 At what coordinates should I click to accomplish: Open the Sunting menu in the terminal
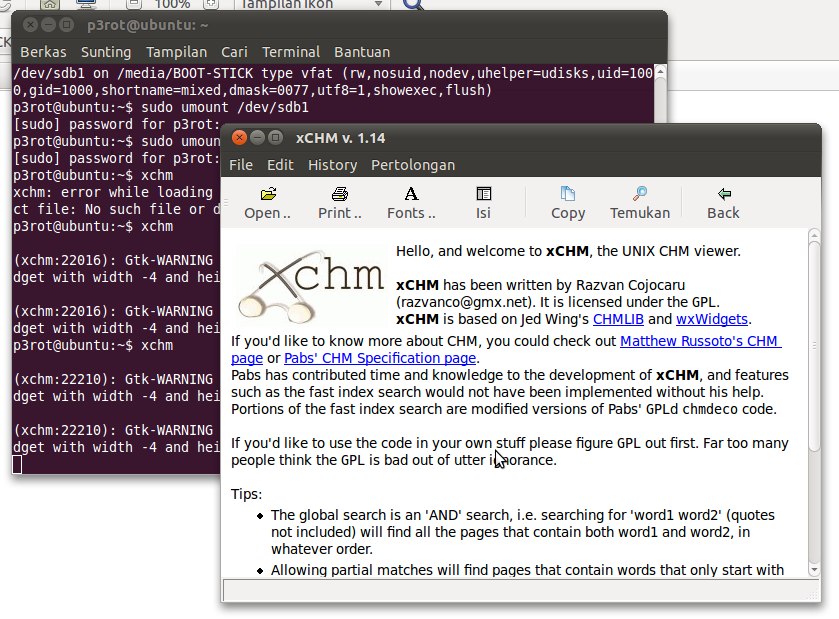[106, 52]
